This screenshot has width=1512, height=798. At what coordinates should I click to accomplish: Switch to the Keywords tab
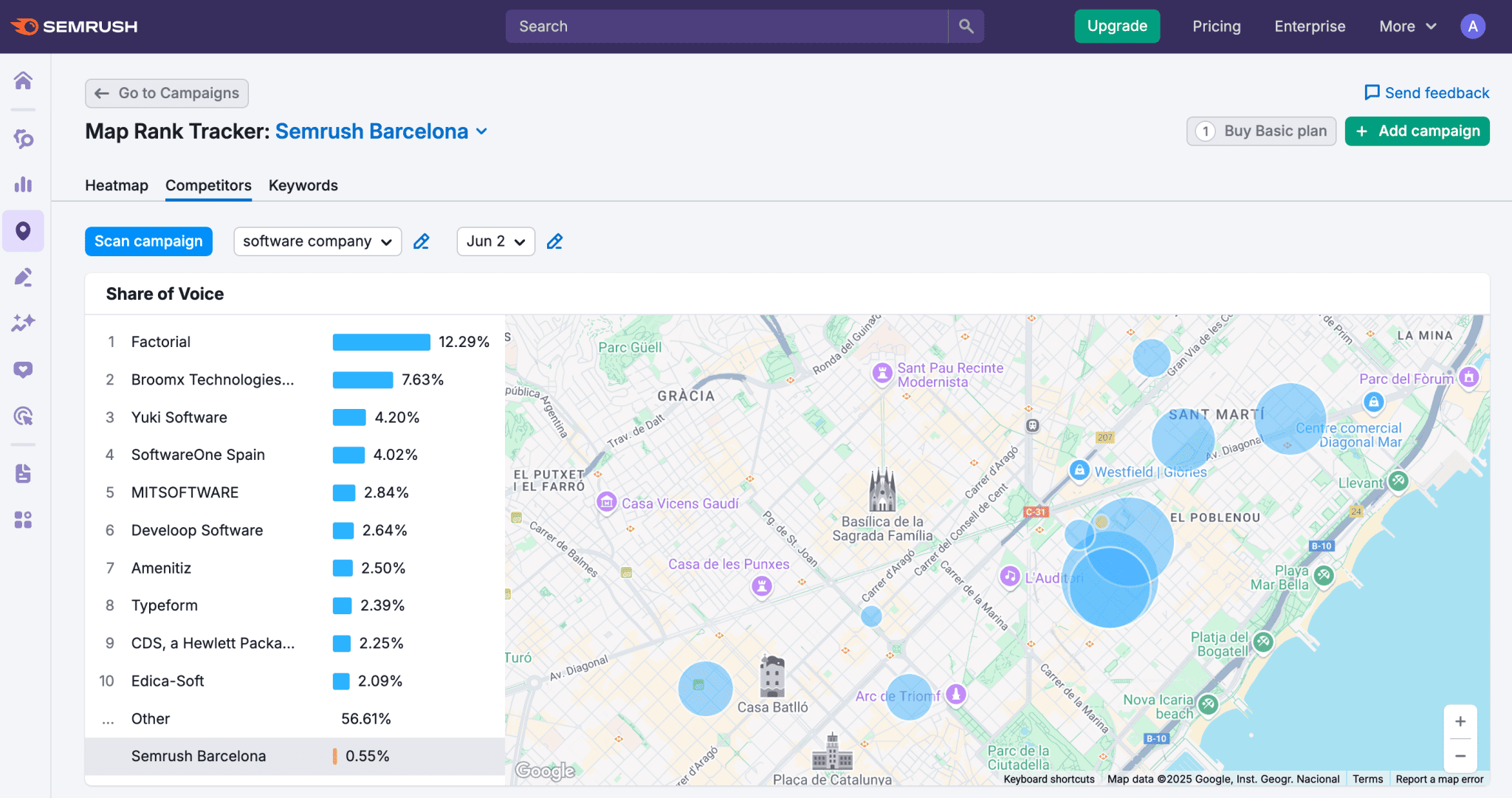[x=303, y=185]
